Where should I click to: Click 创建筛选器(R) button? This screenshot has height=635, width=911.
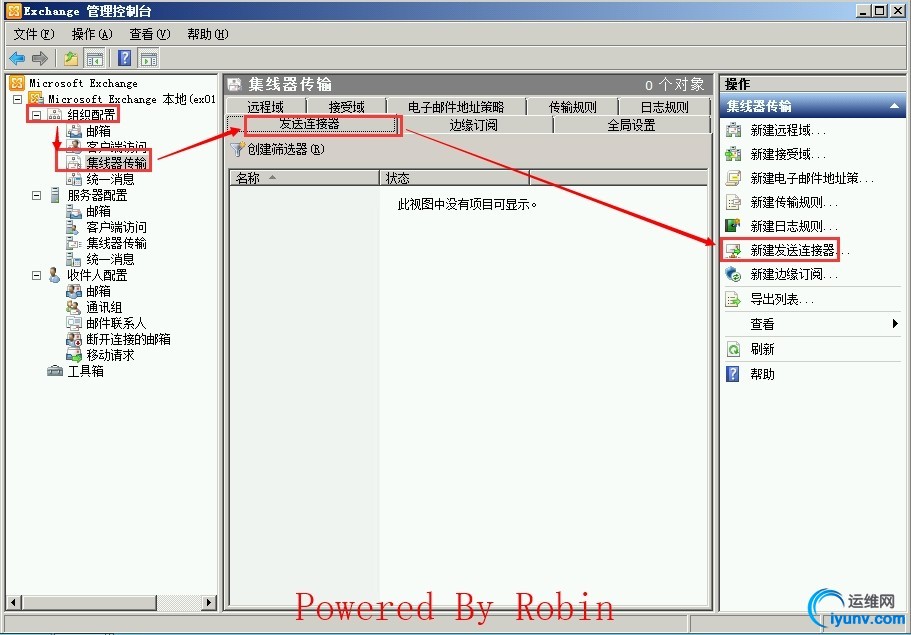277,149
